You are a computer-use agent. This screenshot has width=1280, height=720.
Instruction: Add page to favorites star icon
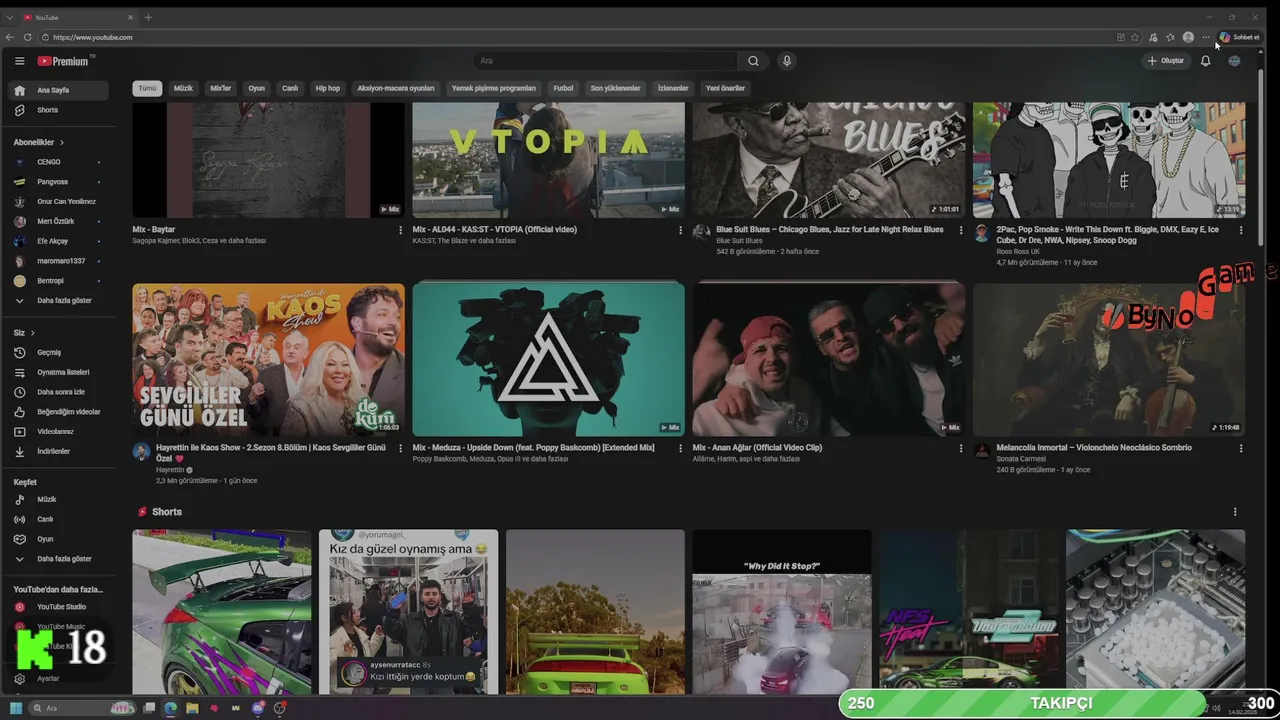(x=1135, y=37)
